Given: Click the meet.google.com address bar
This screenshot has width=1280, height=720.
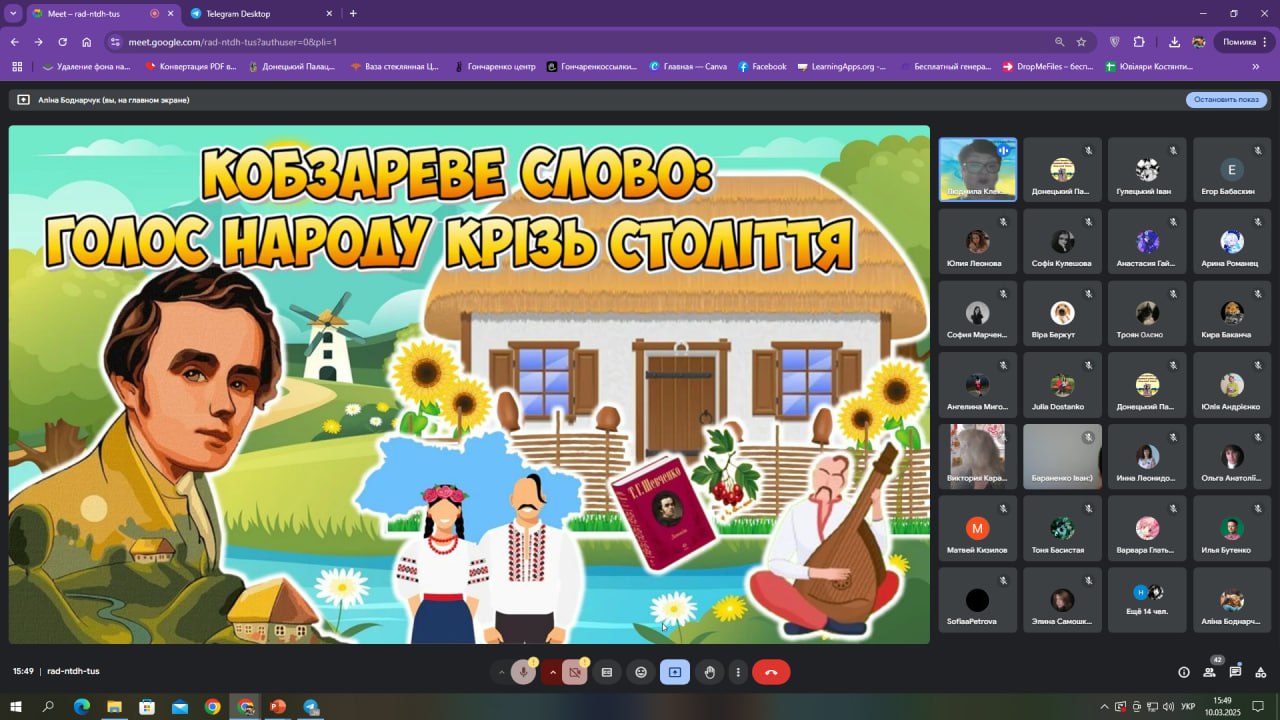Looking at the screenshot, I should pos(580,42).
